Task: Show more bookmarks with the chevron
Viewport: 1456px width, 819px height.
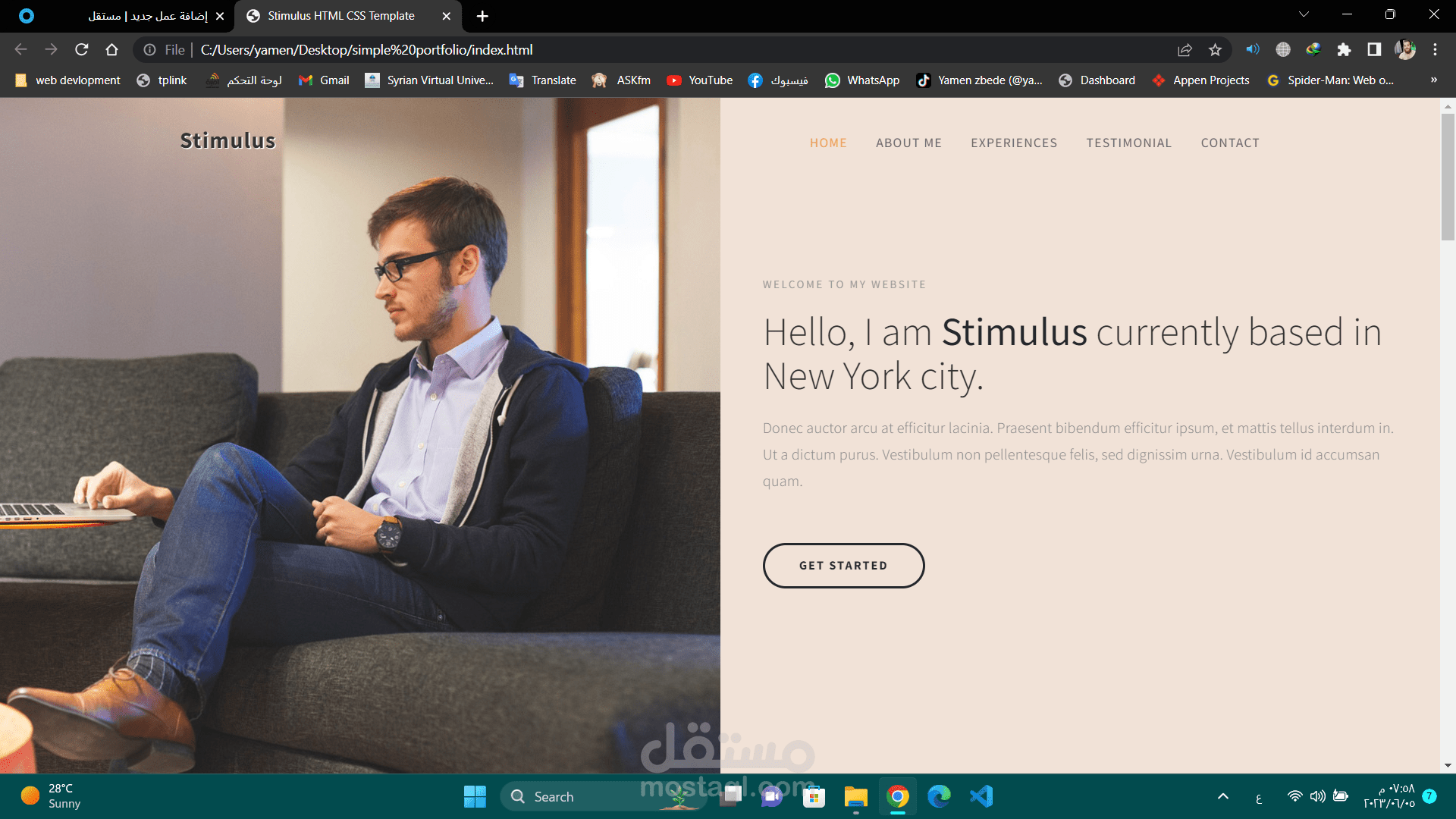Action: (1433, 80)
